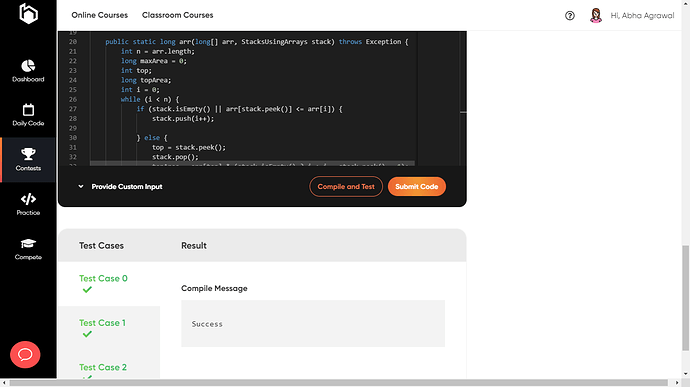
Task: Click the 'int n = arr.length;' line
Action: click(158, 52)
